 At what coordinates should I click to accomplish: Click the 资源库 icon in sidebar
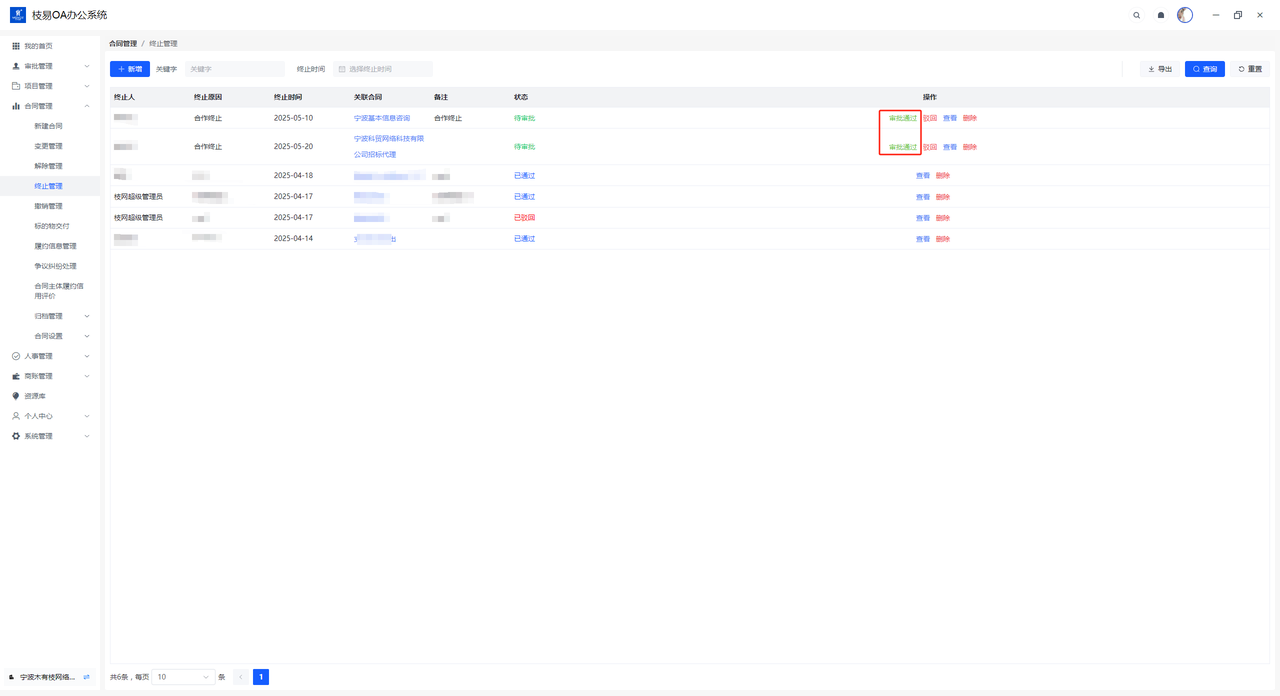pos(16,396)
